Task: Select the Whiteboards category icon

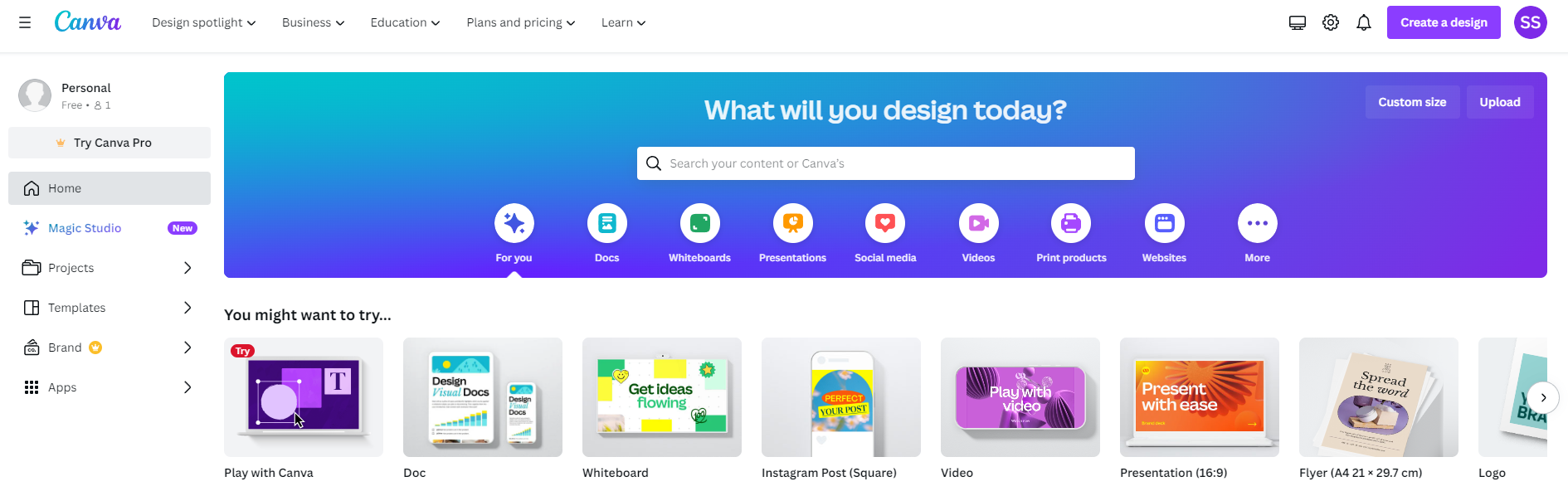Action: [x=700, y=223]
